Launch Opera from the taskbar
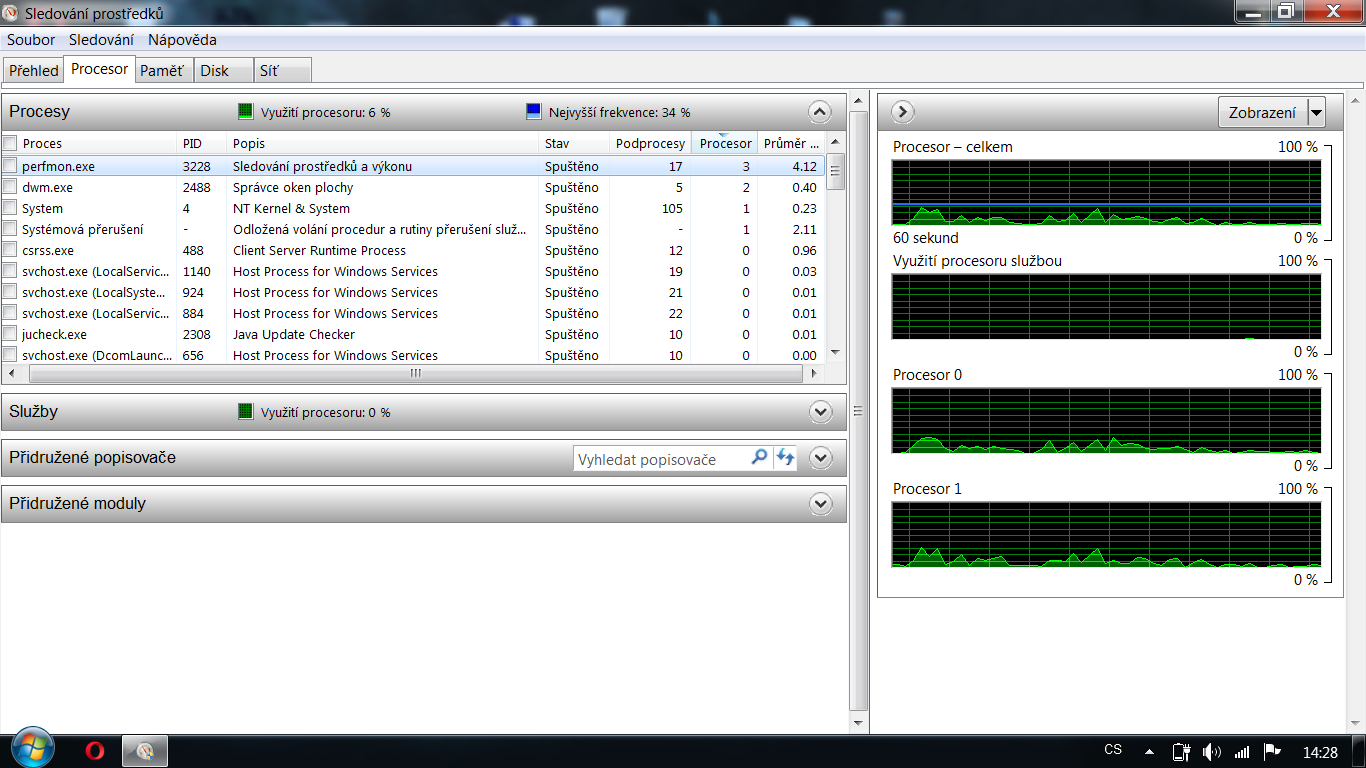1366x768 pixels. click(x=94, y=751)
